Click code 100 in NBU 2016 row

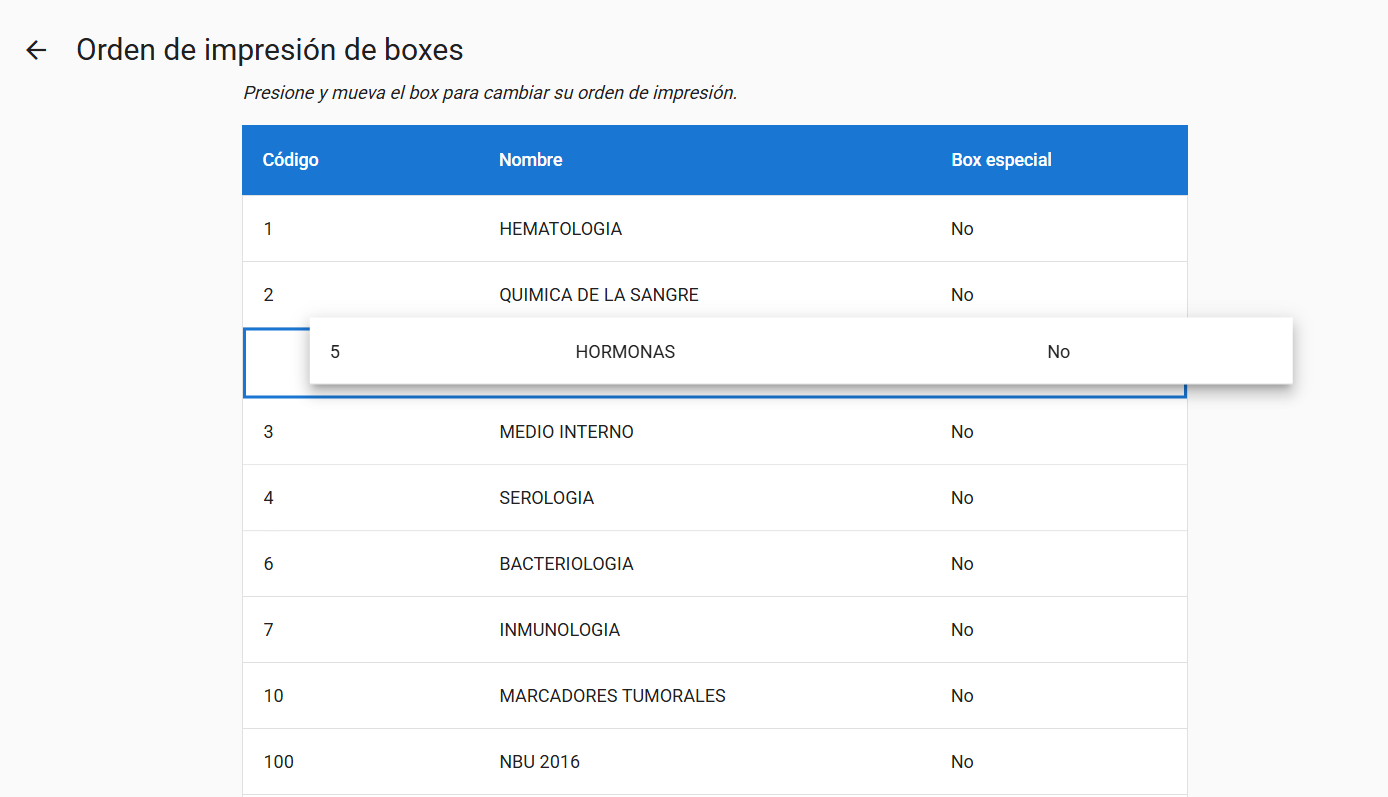(x=278, y=762)
